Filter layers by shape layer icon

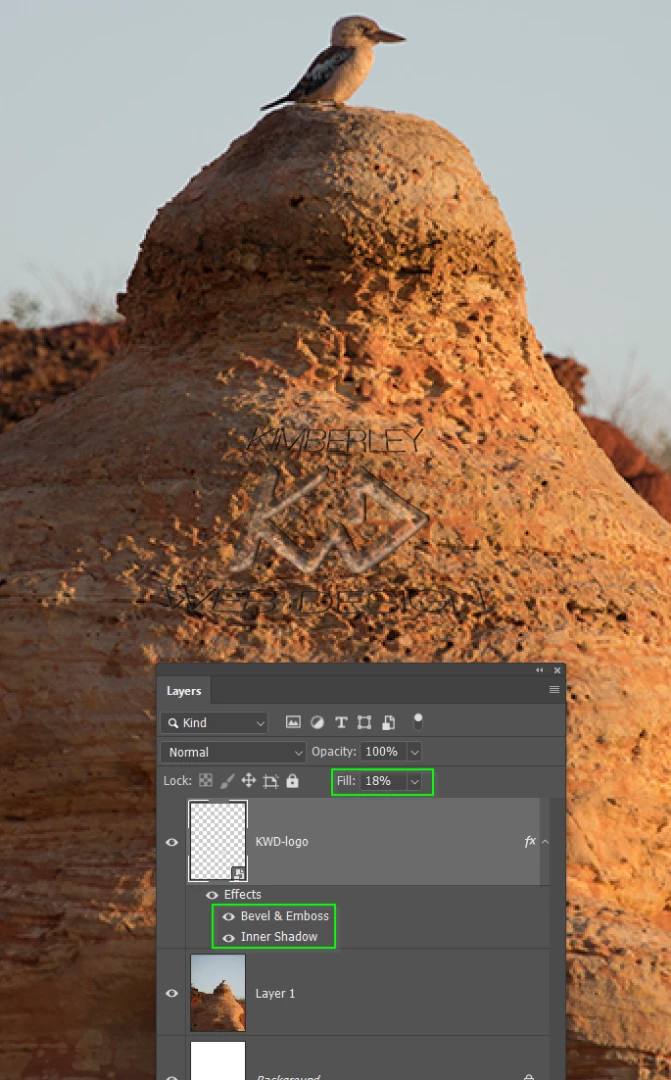pos(364,722)
